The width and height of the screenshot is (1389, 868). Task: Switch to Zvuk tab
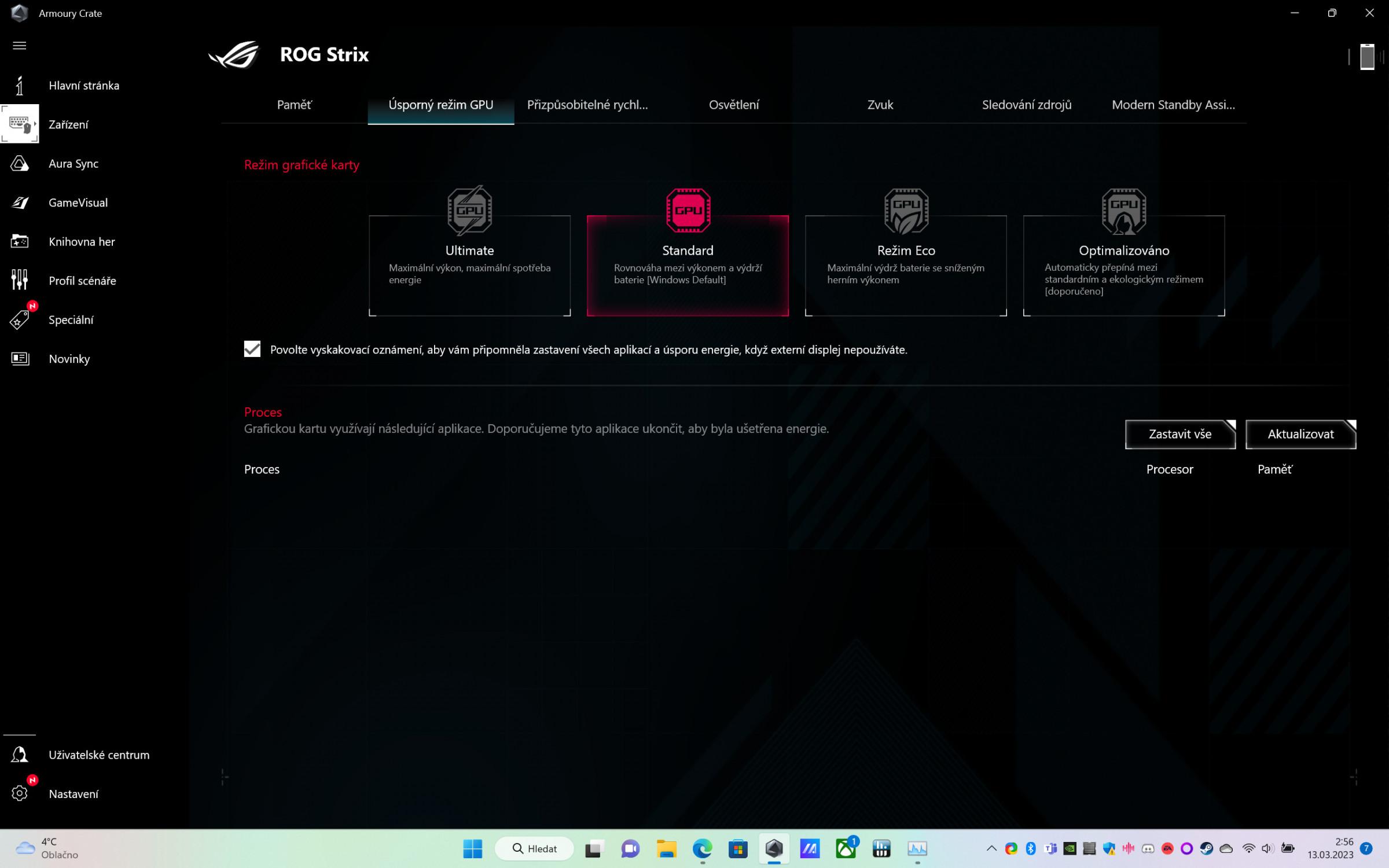(x=880, y=105)
